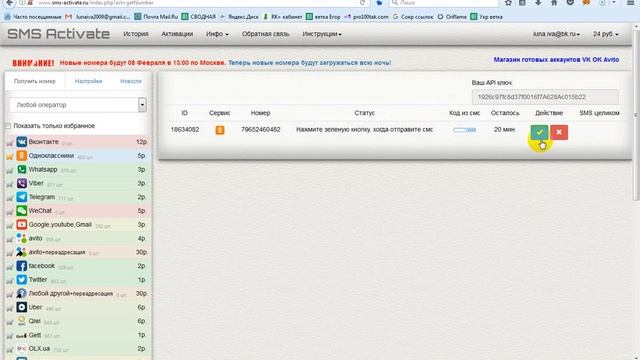Click the 20 мин. remaining time cell
The image size is (640, 360).
point(505,129)
